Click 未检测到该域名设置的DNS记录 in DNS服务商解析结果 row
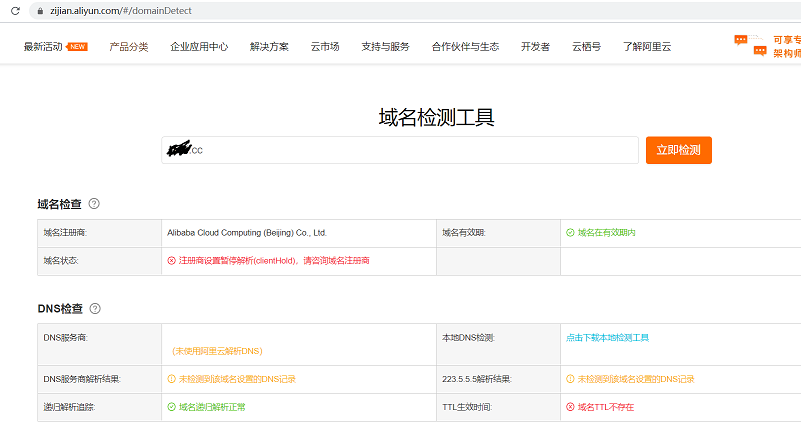The height and width of the screenshot is (437, 801). click(237, 379)
